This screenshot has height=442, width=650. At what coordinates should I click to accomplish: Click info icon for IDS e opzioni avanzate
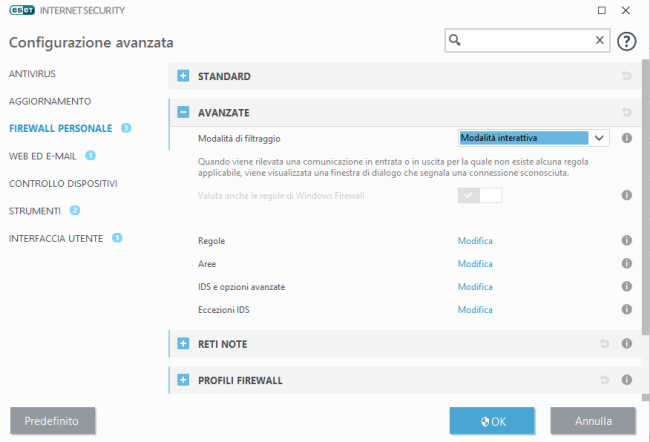pyautogui.click(x=627, y=287)
